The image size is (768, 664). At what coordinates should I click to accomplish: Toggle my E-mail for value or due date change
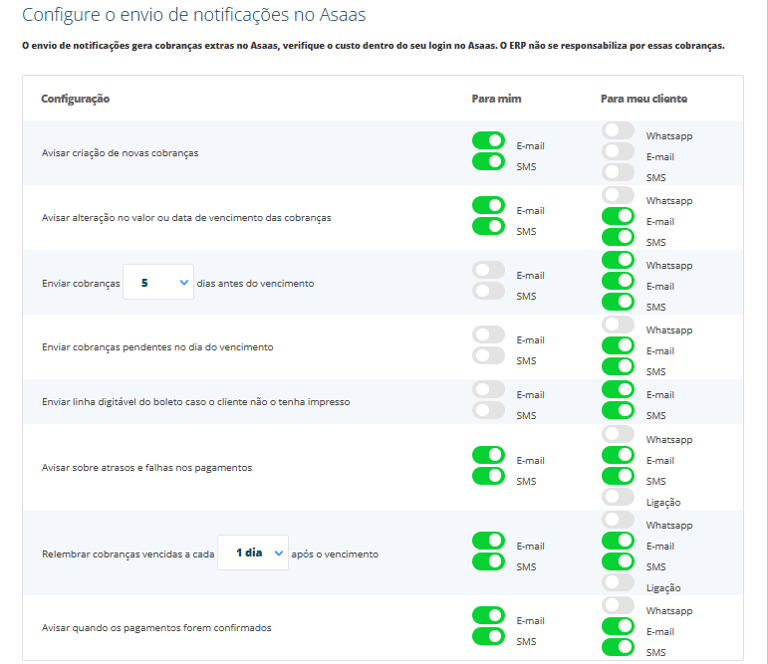(488, 205)
